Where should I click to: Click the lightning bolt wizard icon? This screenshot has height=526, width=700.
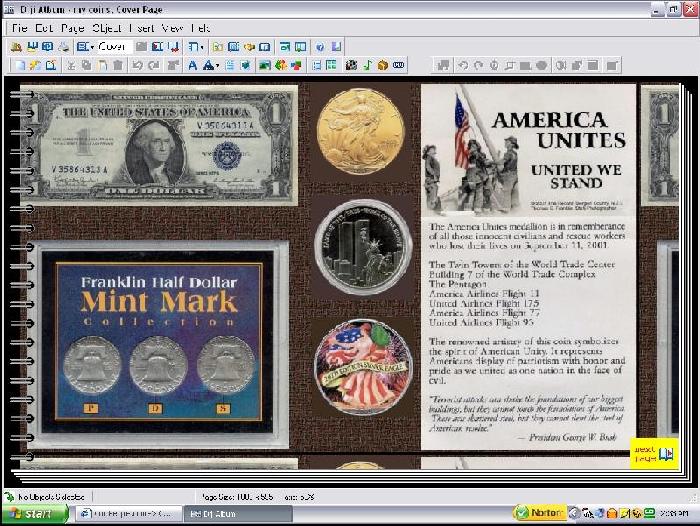(x=35, y=65)
